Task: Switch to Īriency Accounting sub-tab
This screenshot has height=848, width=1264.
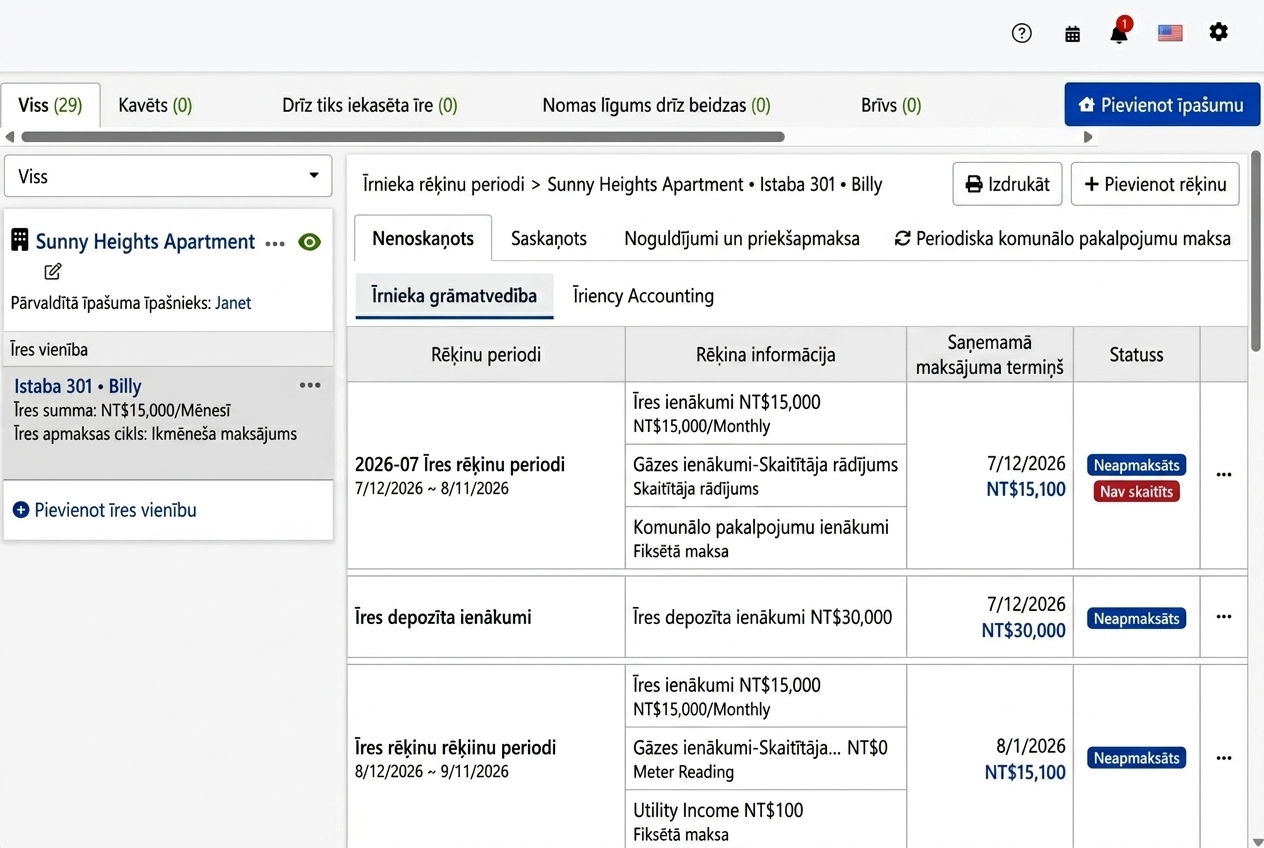Action: click(x=643, y=296)
